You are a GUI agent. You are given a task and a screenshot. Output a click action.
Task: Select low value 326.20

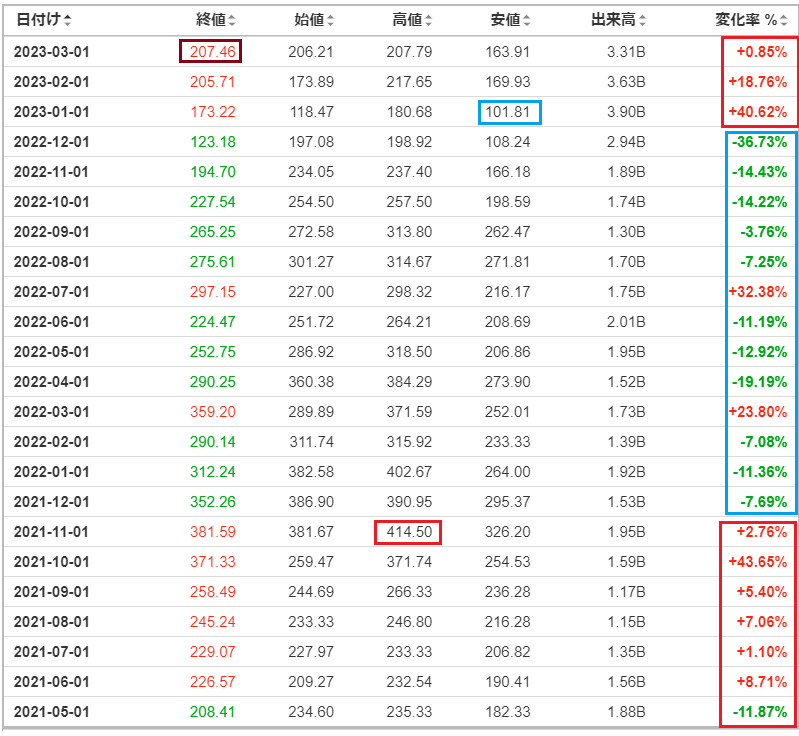point(508,532)
